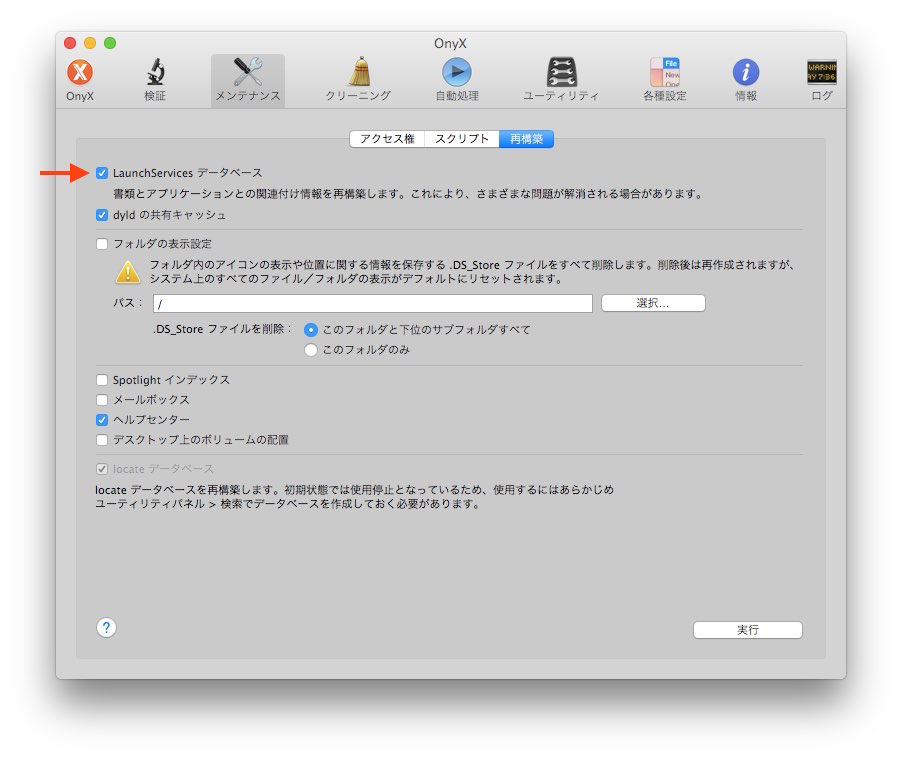Toggle the locate データベース checkbox
902x759 pixels.
102,469
